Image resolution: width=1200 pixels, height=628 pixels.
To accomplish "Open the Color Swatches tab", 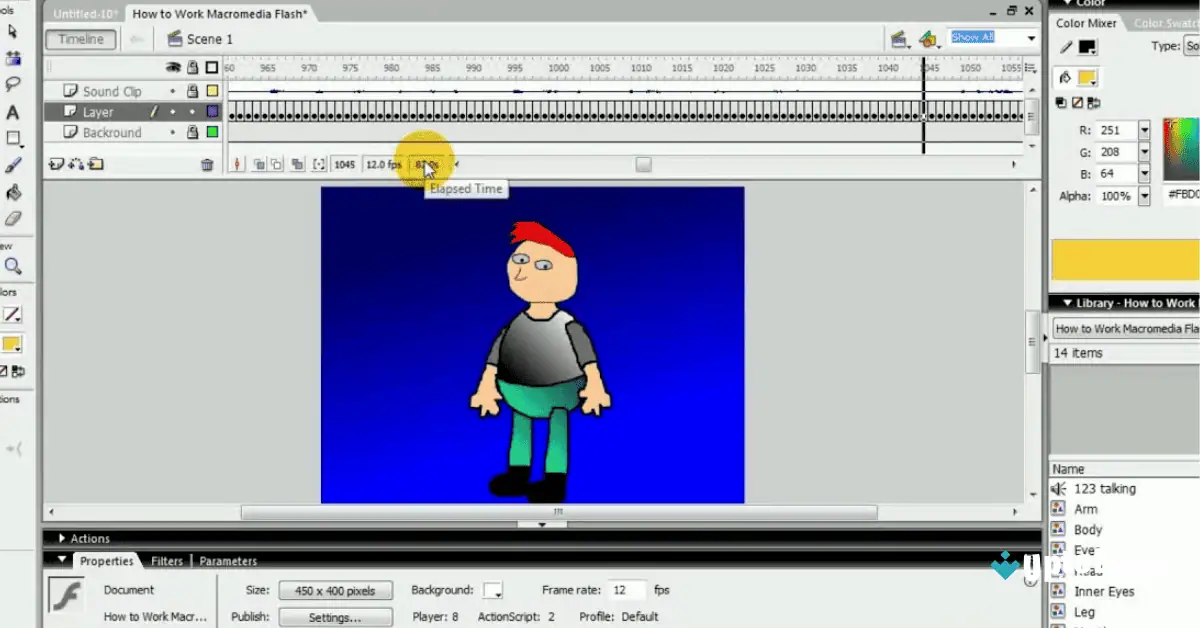I will pyautogui.click(x=1165, y=22).
